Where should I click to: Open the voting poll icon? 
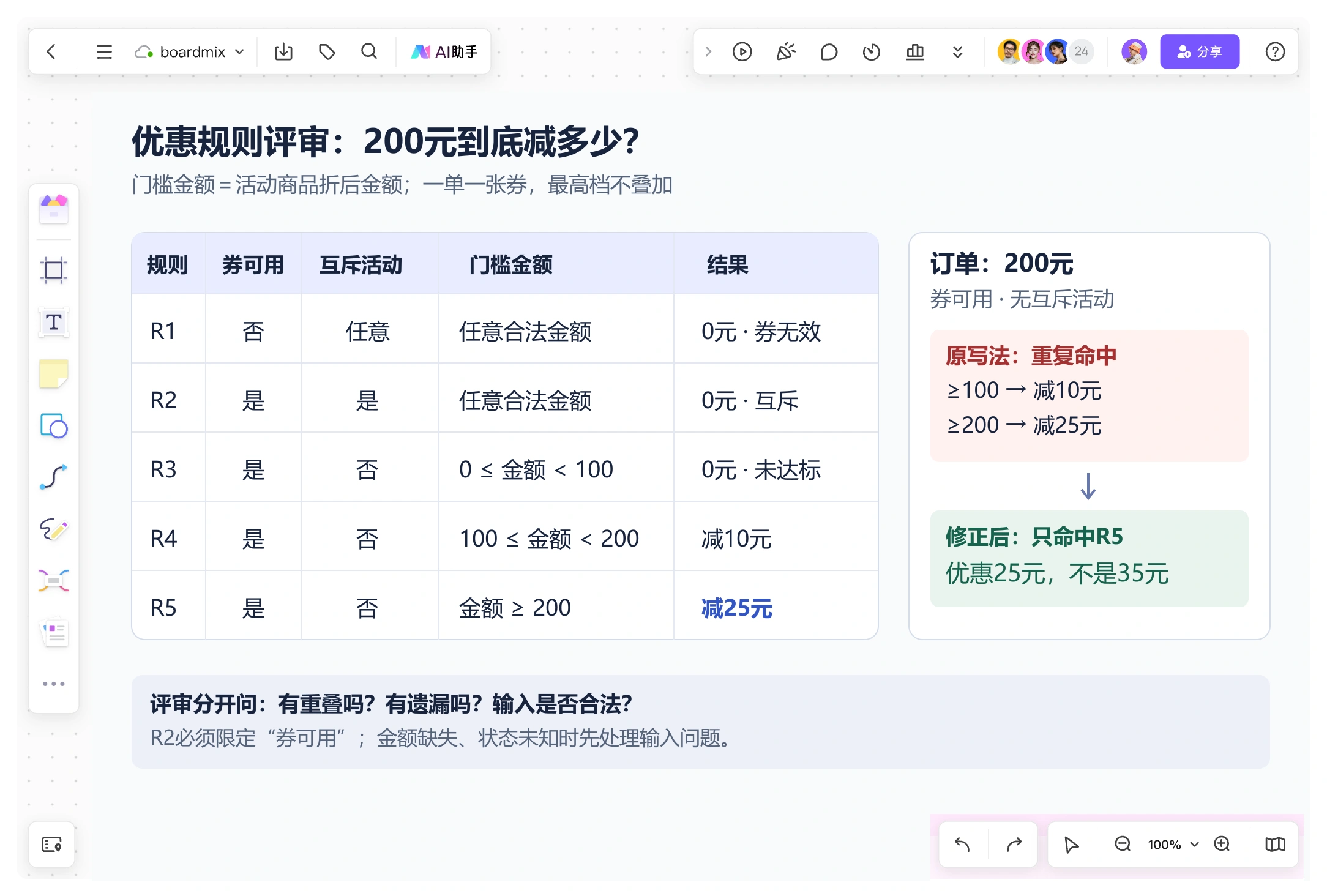(915, 51)
